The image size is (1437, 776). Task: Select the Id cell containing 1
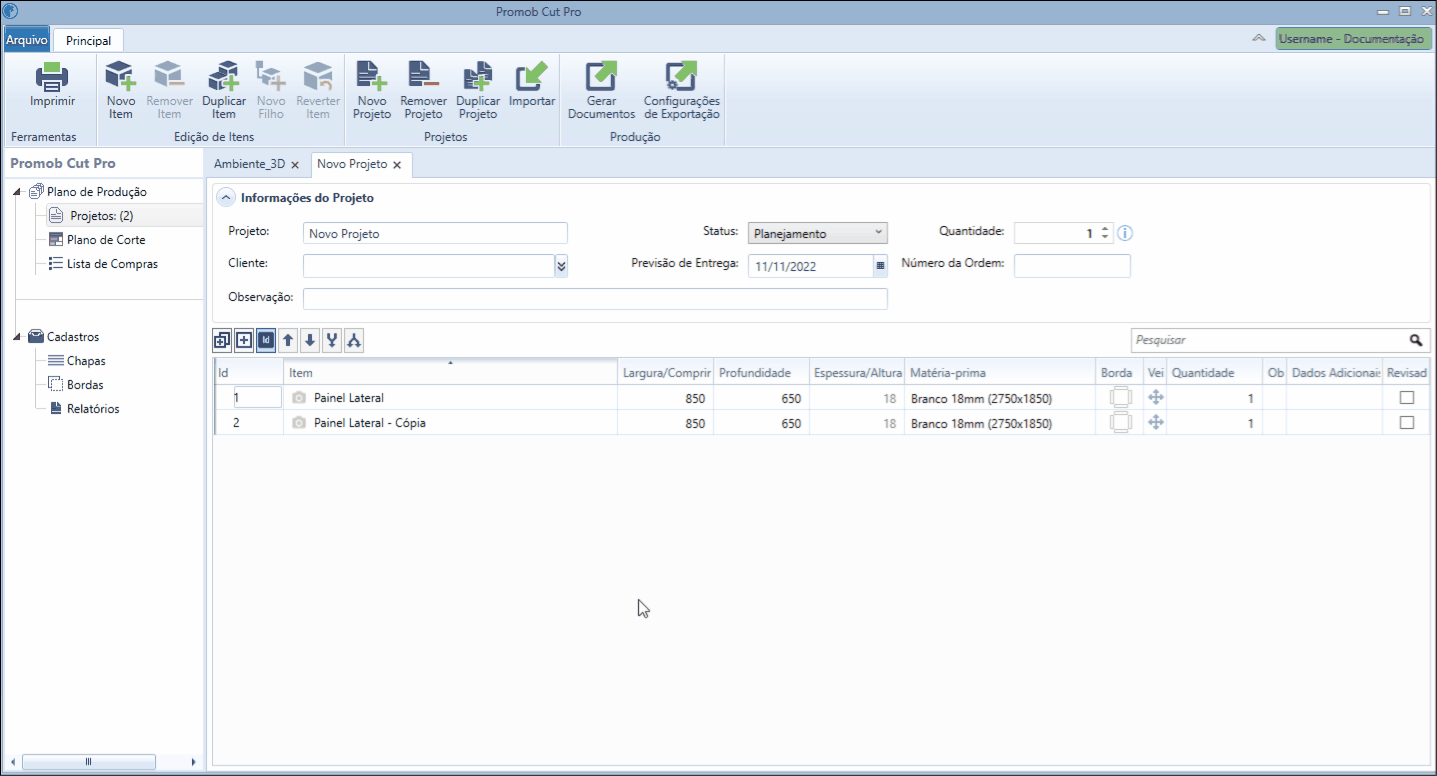point(257,397)
